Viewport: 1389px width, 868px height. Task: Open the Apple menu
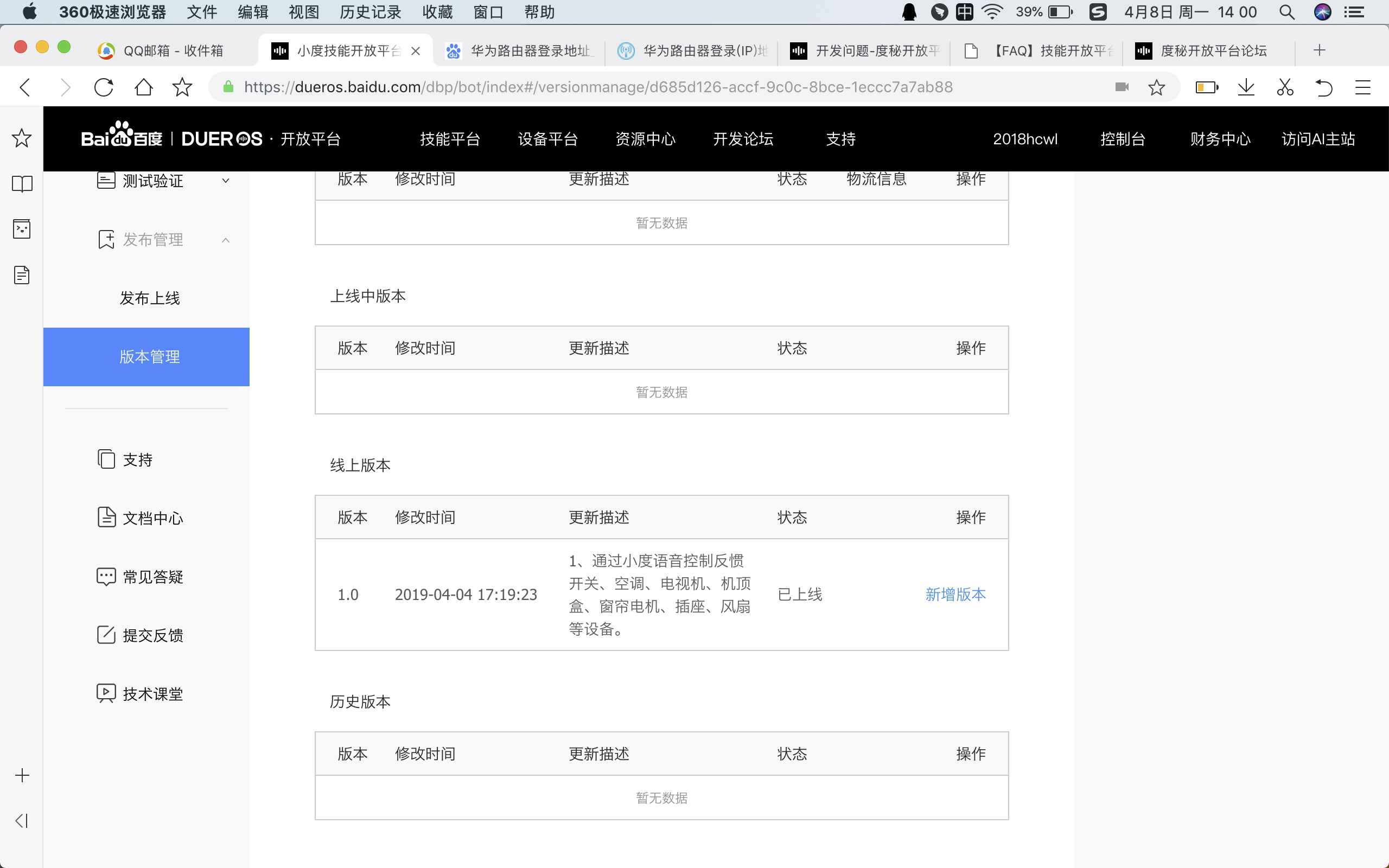coord(30,12)
